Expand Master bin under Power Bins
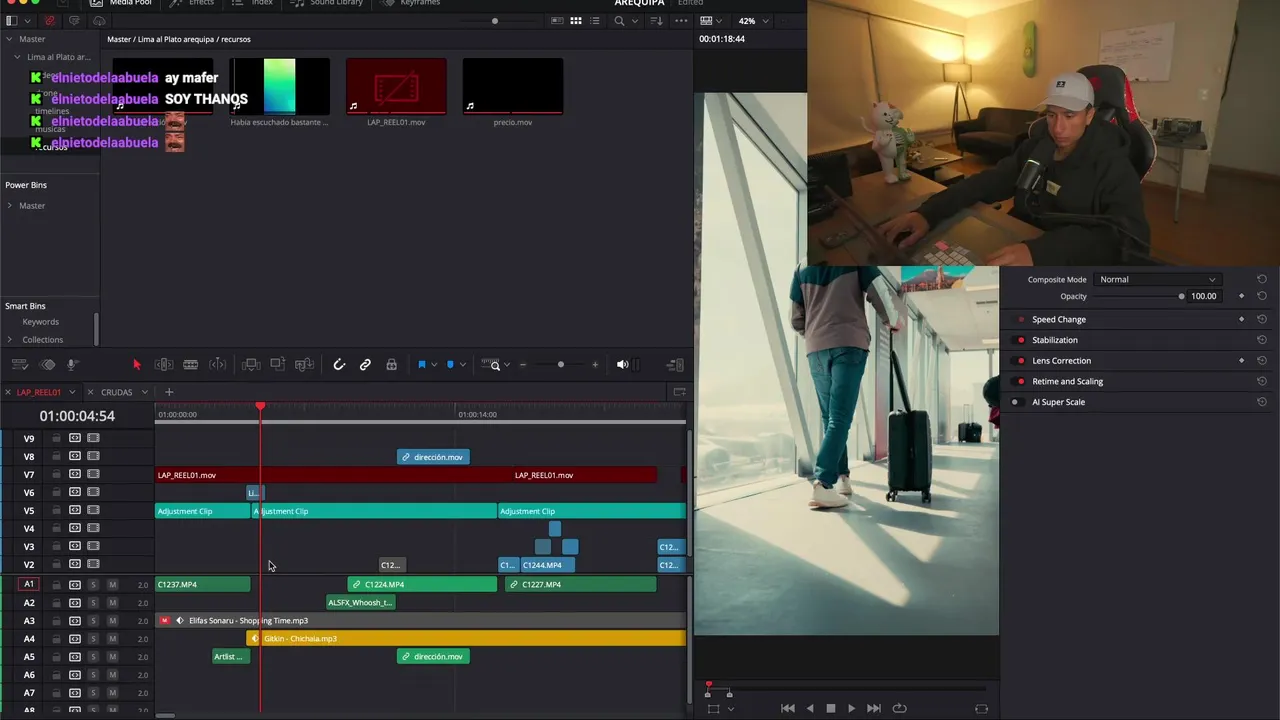 (x=10, y=206)
